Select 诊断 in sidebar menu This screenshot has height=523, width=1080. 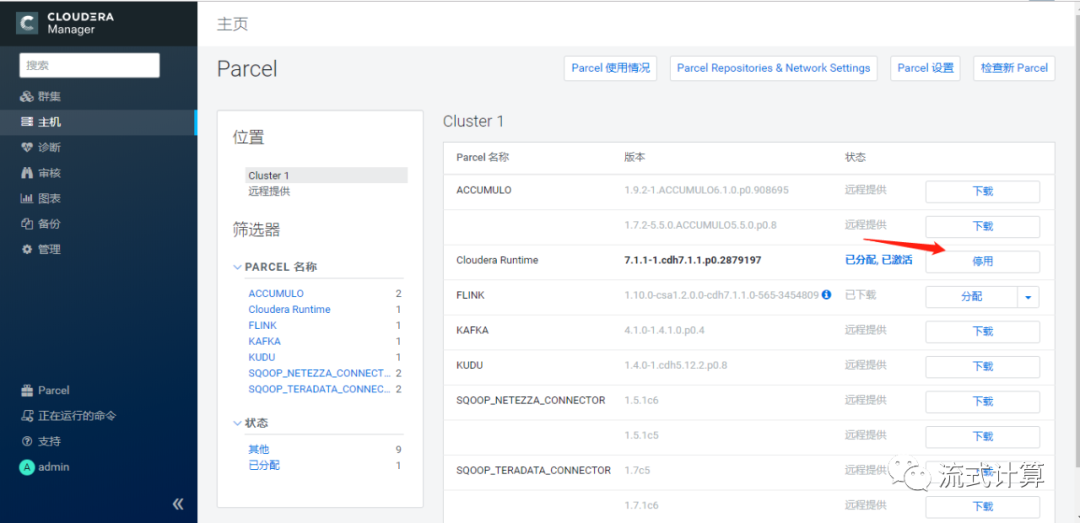pos(50,147)
